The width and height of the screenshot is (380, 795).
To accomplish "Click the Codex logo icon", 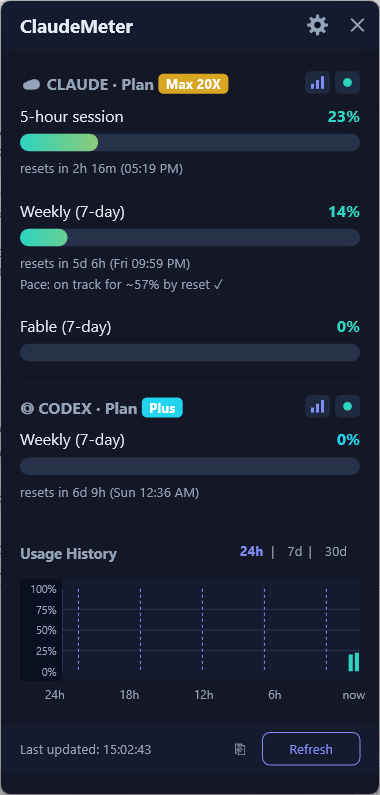I will coord(27,409).
